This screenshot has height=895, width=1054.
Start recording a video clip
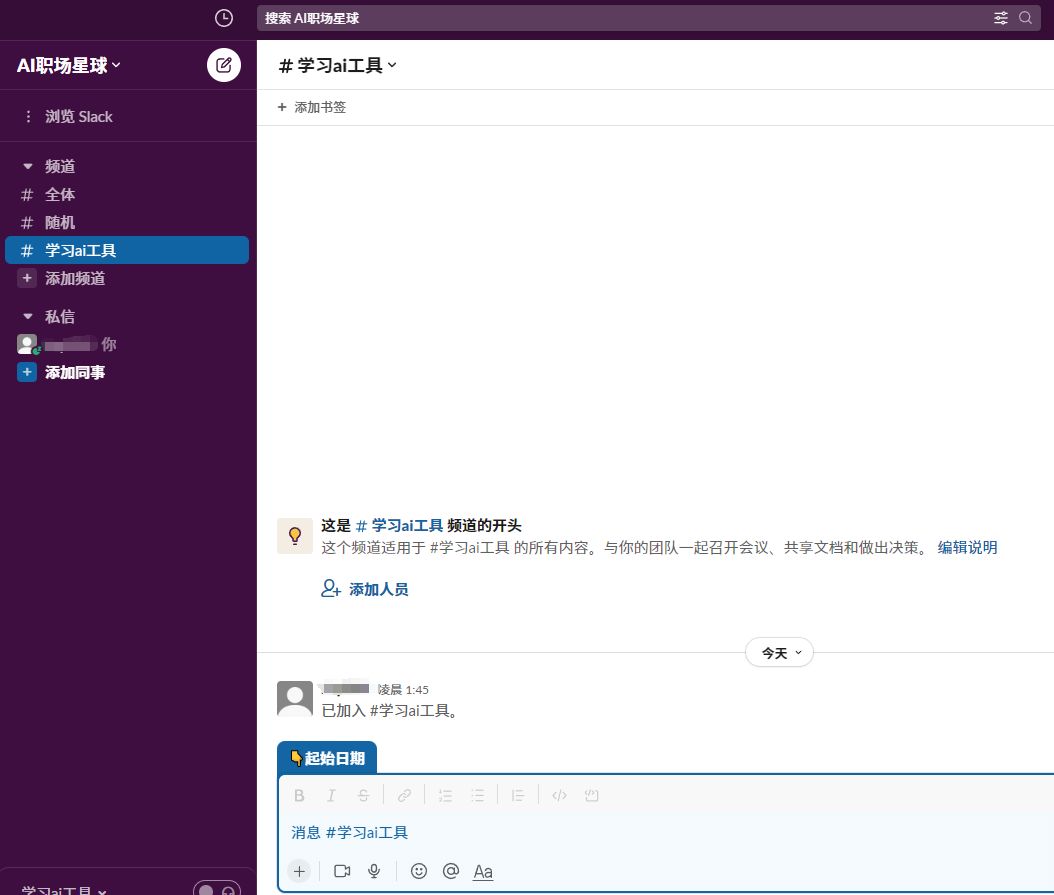pos(341,871)
